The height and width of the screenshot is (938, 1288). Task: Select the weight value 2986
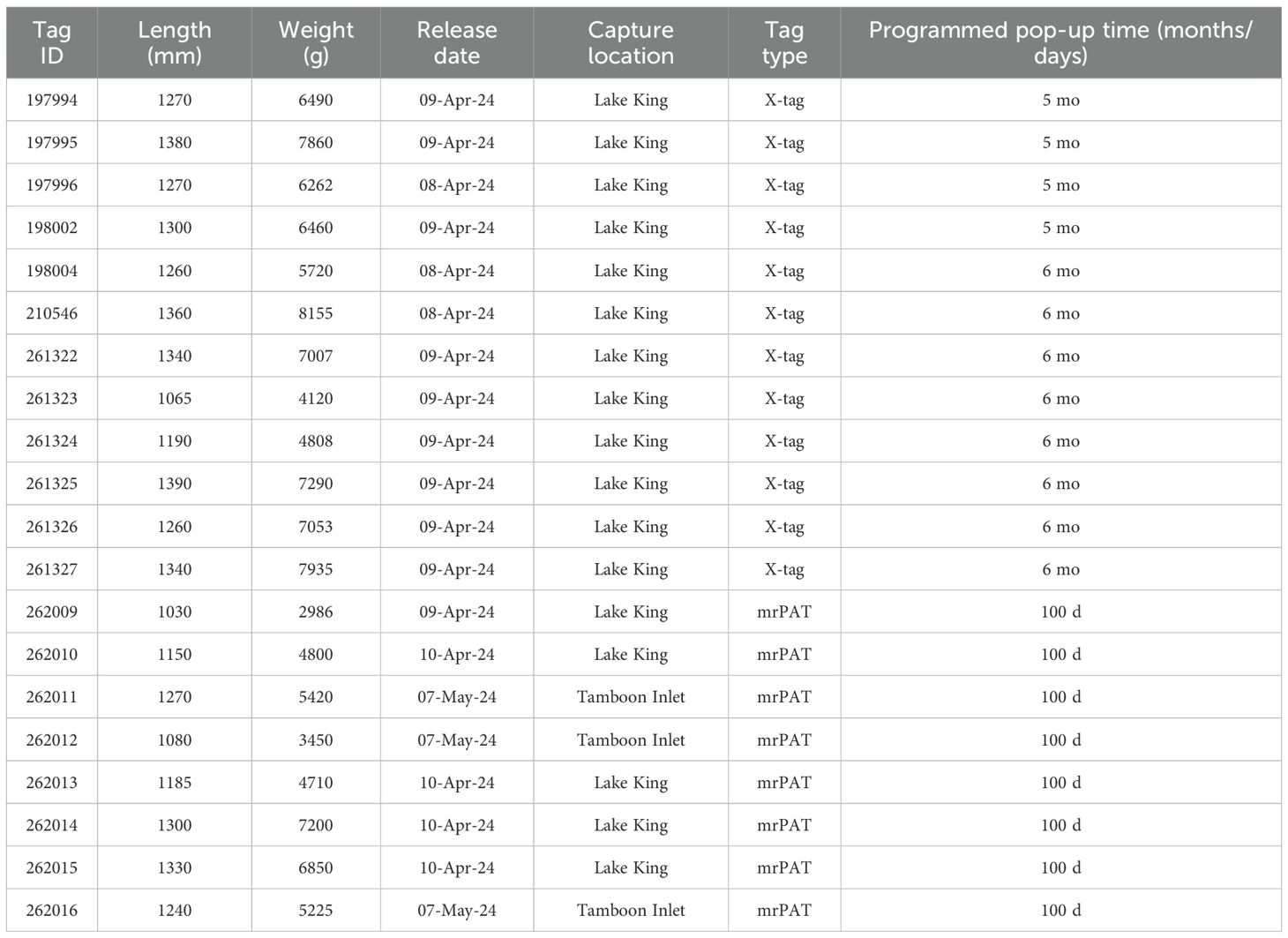tap(316, 612)
